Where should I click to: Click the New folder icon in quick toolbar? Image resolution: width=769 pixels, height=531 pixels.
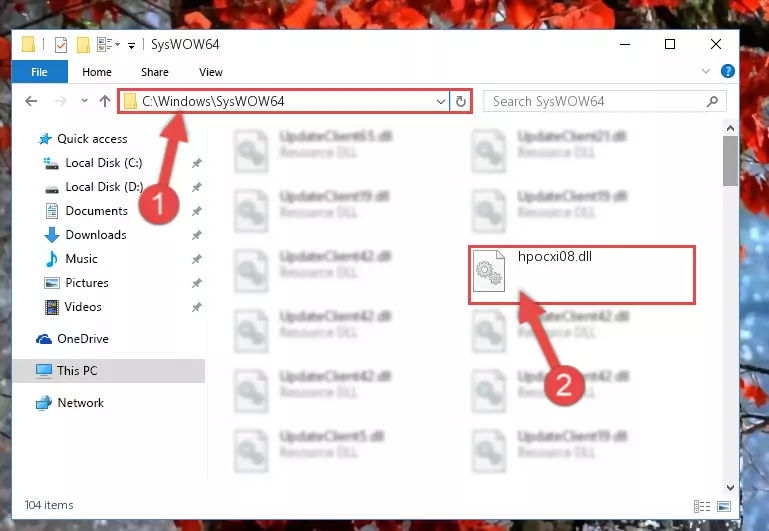coord(83,45)
